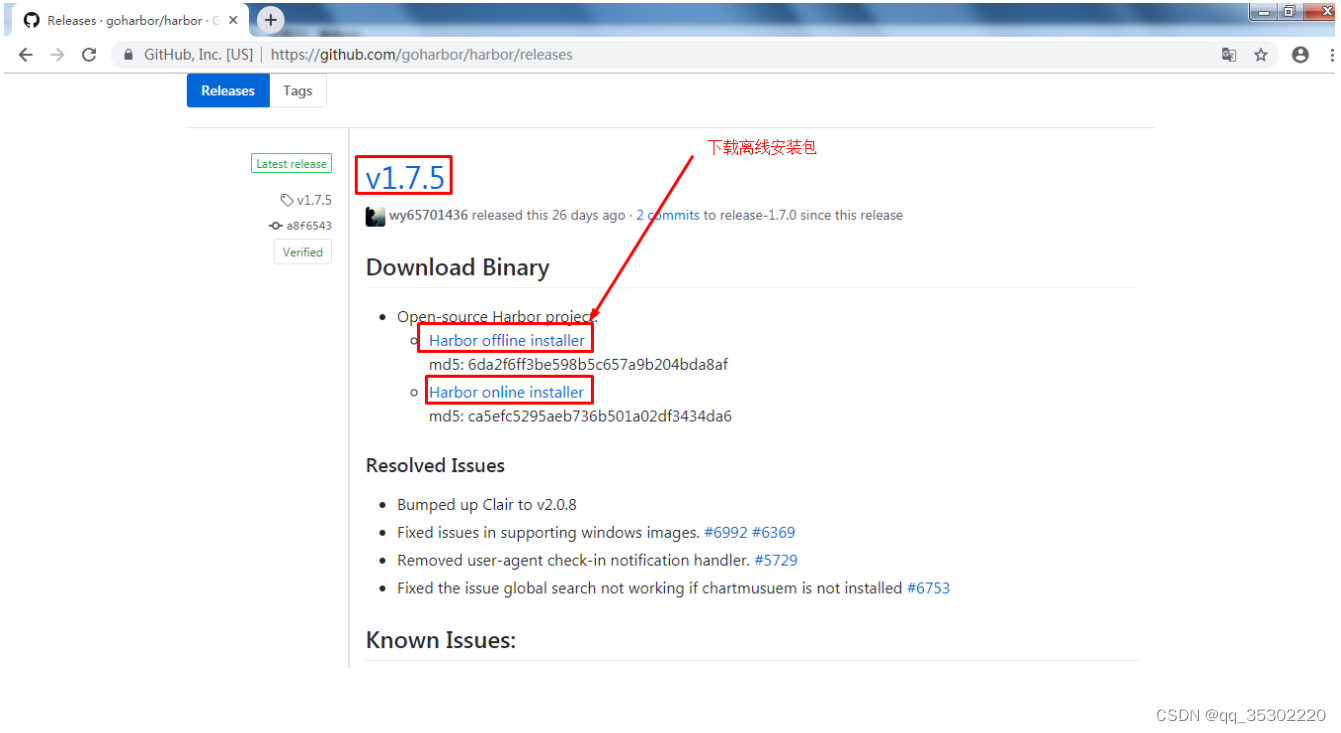Click the Resolved Issues heading
This screenshot has width=1341, height=733.
pos(435,466)
